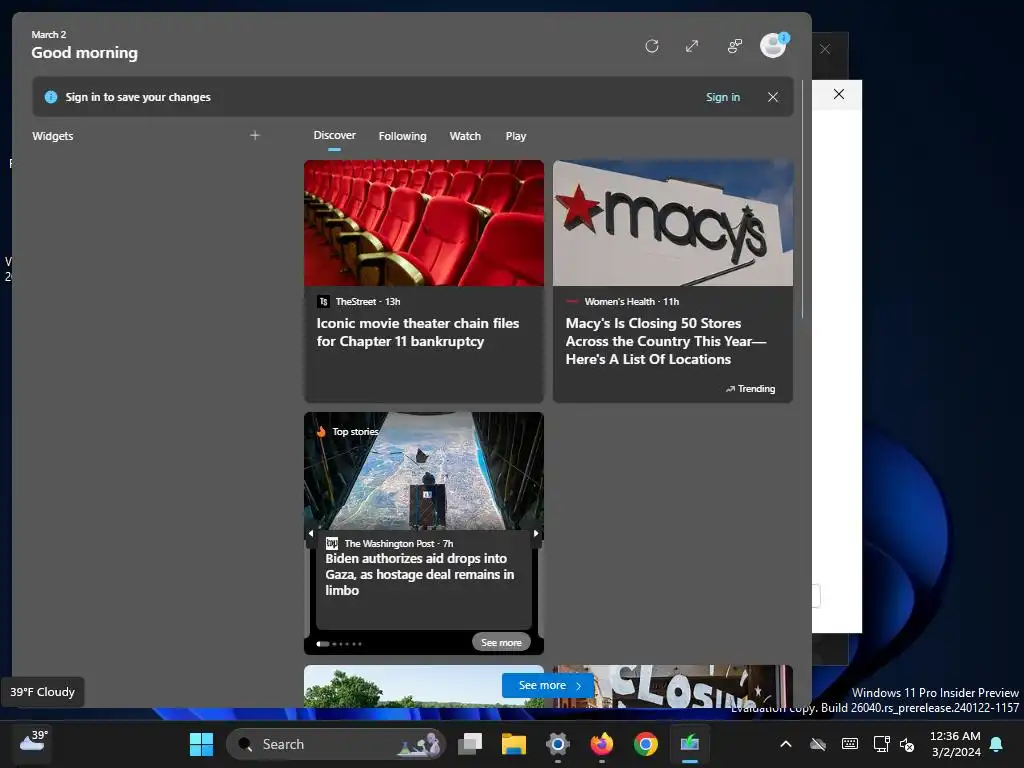Click the Sign in link
This screenshot has width=1024, height=768.
point(722,97)
